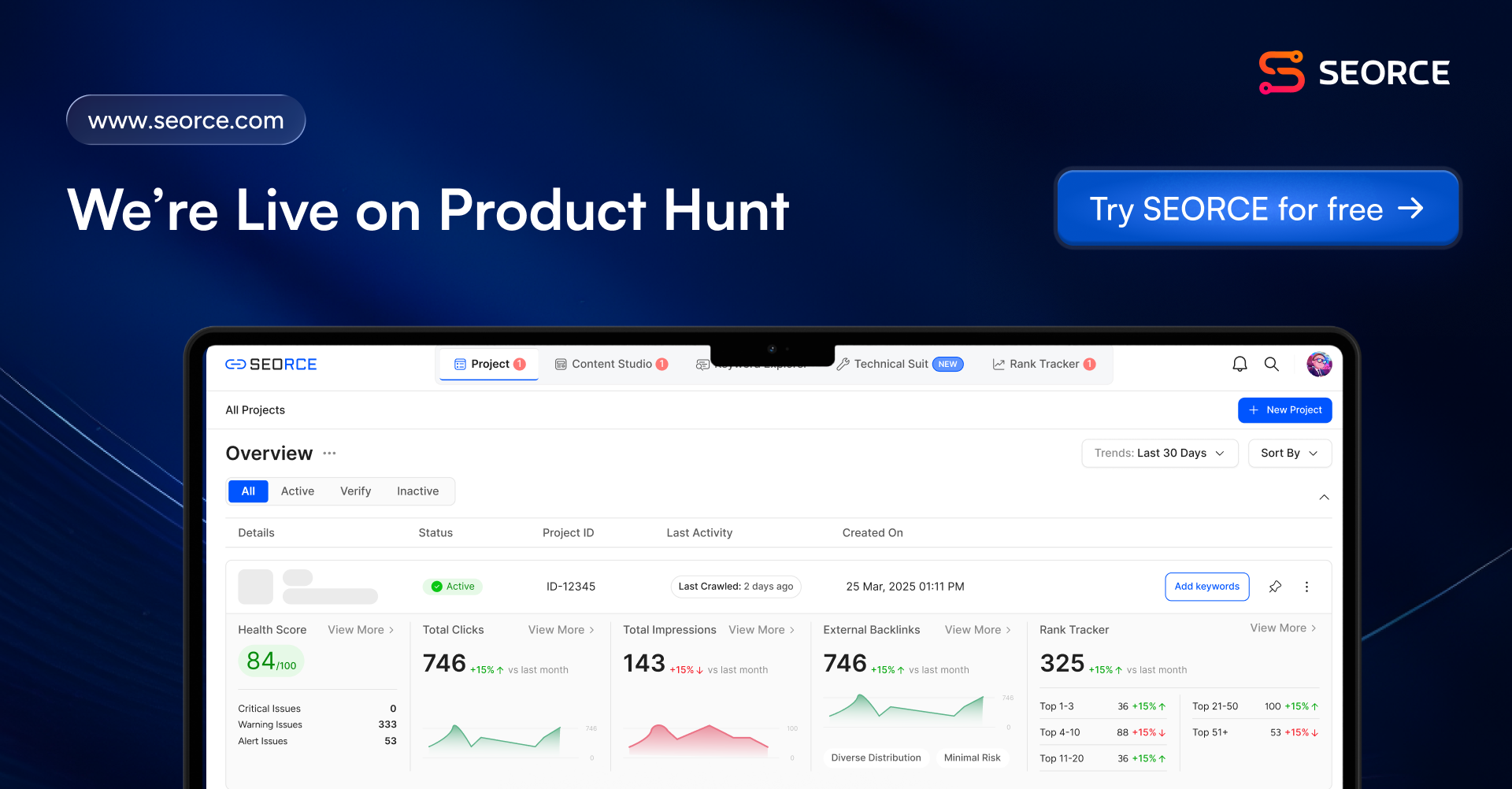Open the Sort By dropdown
This screenshot has height=789, width=1512.
1288,453
